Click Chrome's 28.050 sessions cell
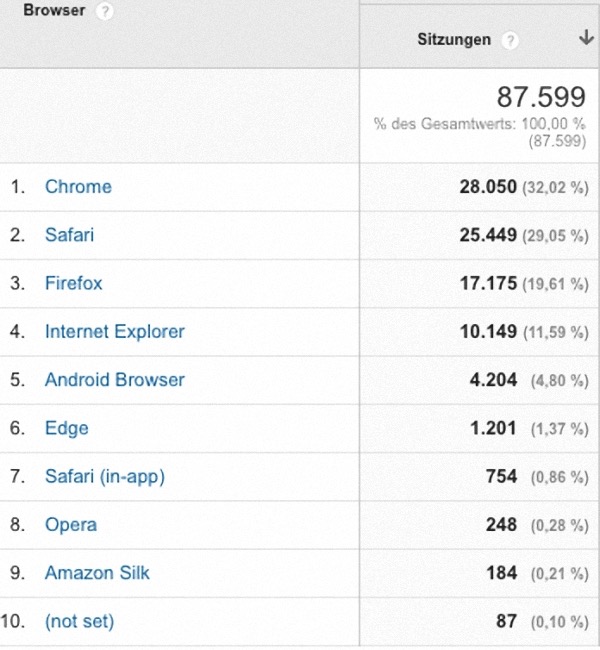Image resolution: width=600 pixels, height=650 pixels. 488,187
